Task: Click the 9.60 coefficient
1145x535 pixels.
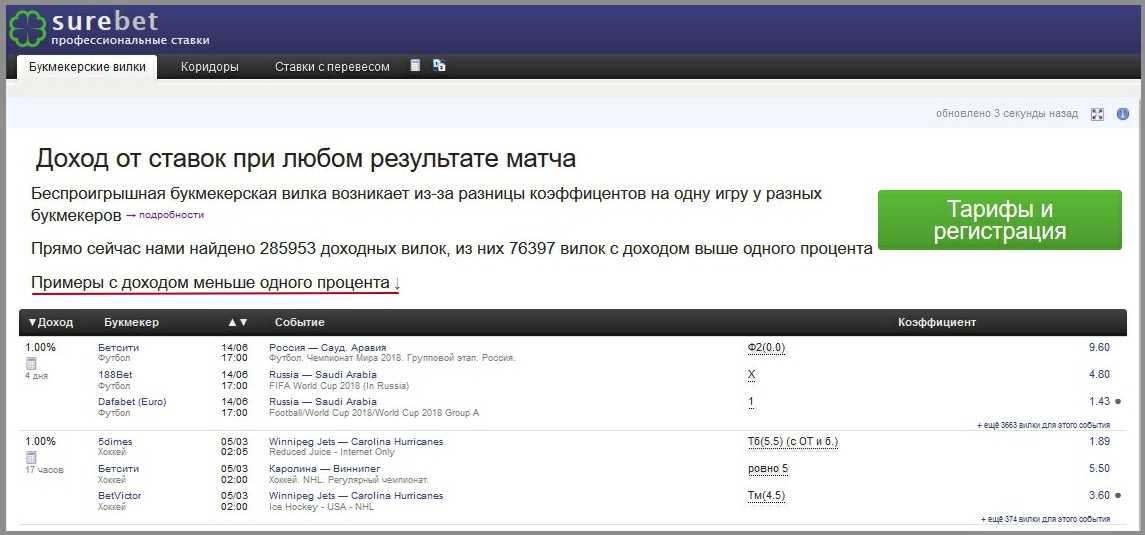Action: tap(1099, 347)
